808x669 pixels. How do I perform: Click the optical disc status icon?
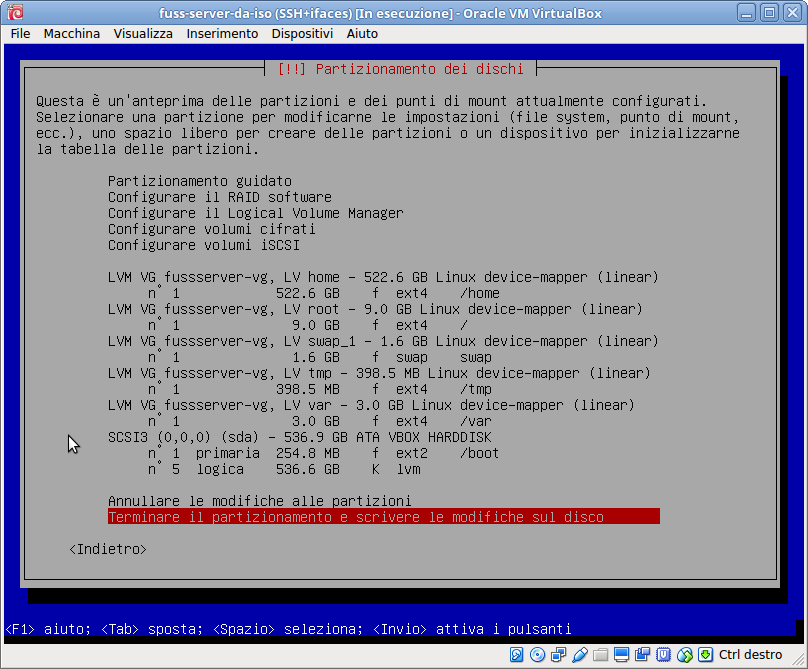pyautogui.click(x=537, y=655)
